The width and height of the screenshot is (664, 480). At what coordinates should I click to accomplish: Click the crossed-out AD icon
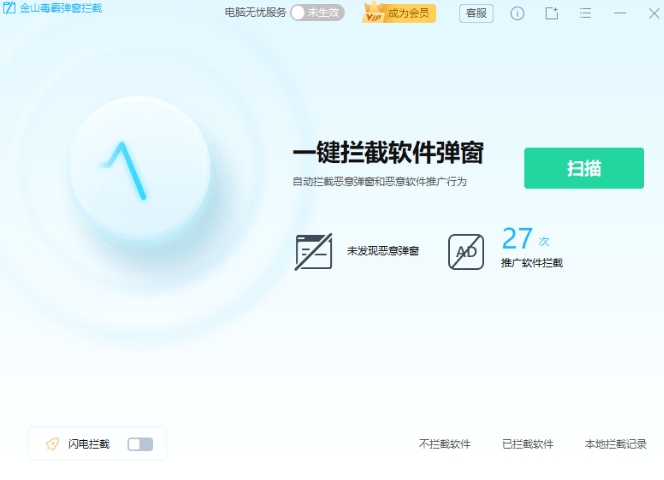466,252
